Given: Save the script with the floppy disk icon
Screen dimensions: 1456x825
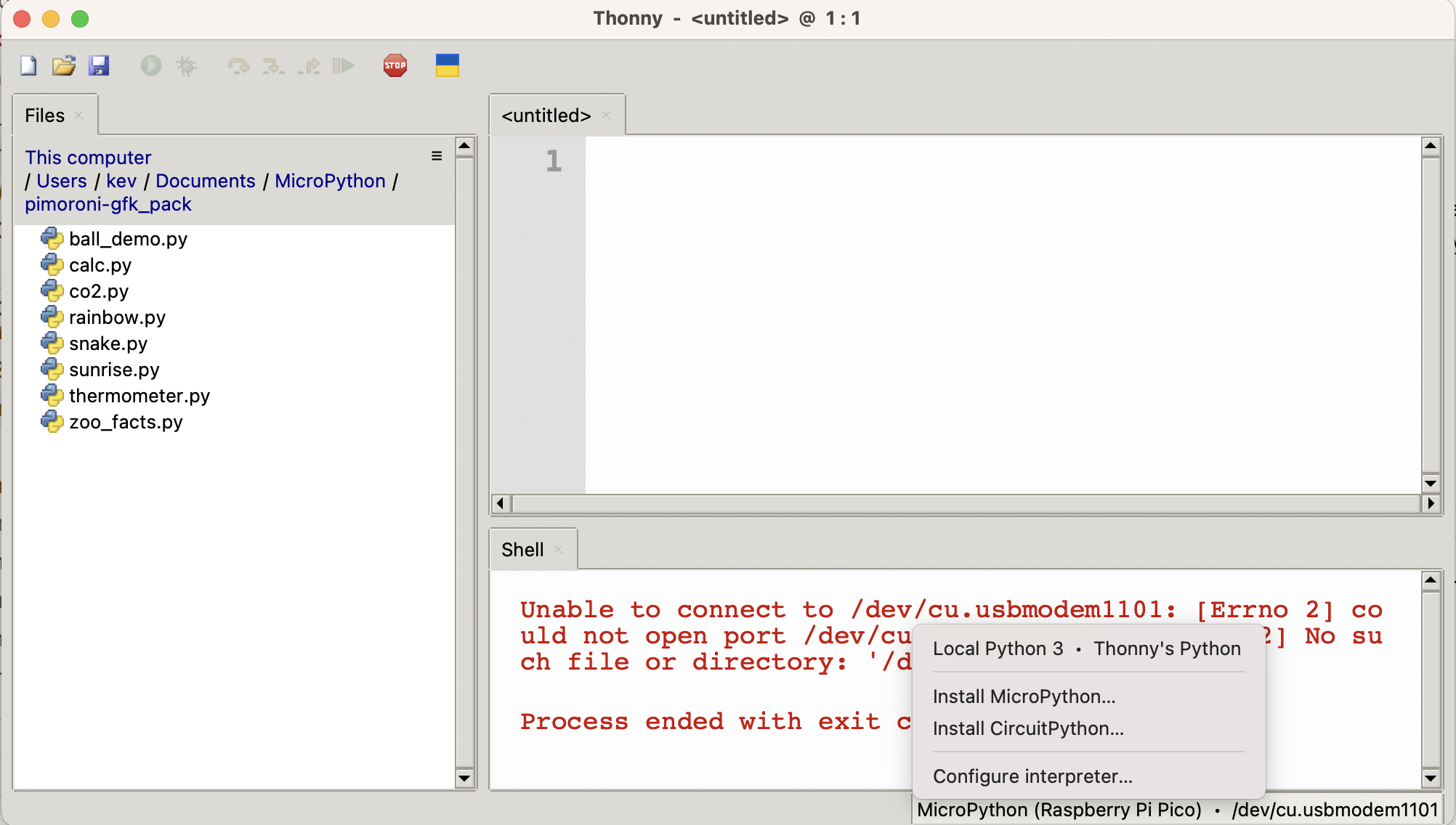Looking at the screenshot, I should tap(99, 66).
